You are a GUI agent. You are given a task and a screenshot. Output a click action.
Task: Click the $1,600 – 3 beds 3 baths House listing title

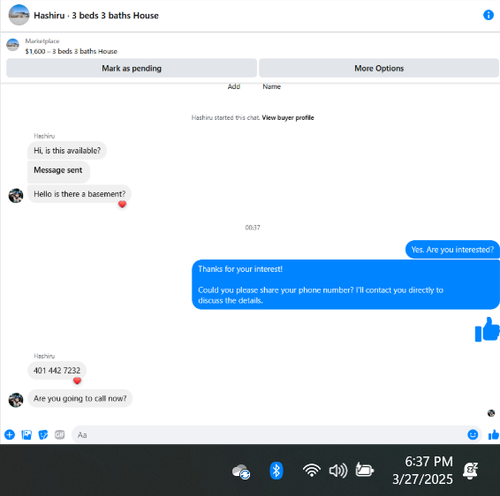pos(71,51)
